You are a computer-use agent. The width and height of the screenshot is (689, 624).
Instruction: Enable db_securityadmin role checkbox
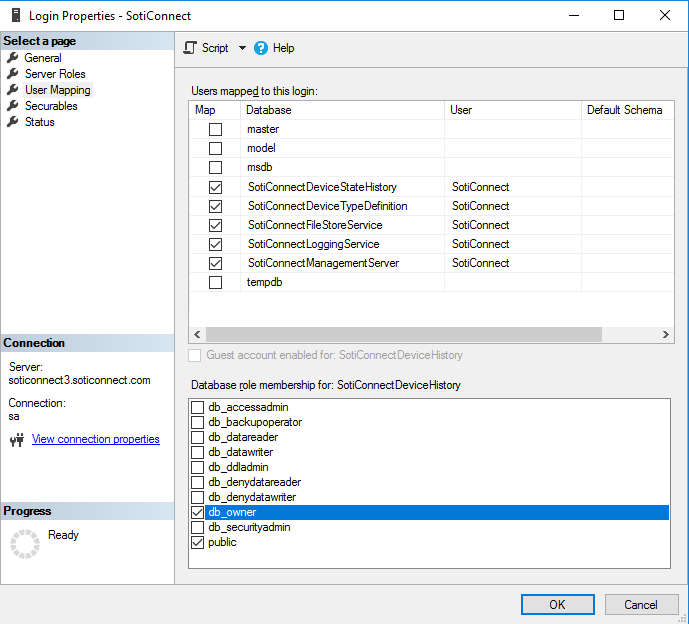198,527
